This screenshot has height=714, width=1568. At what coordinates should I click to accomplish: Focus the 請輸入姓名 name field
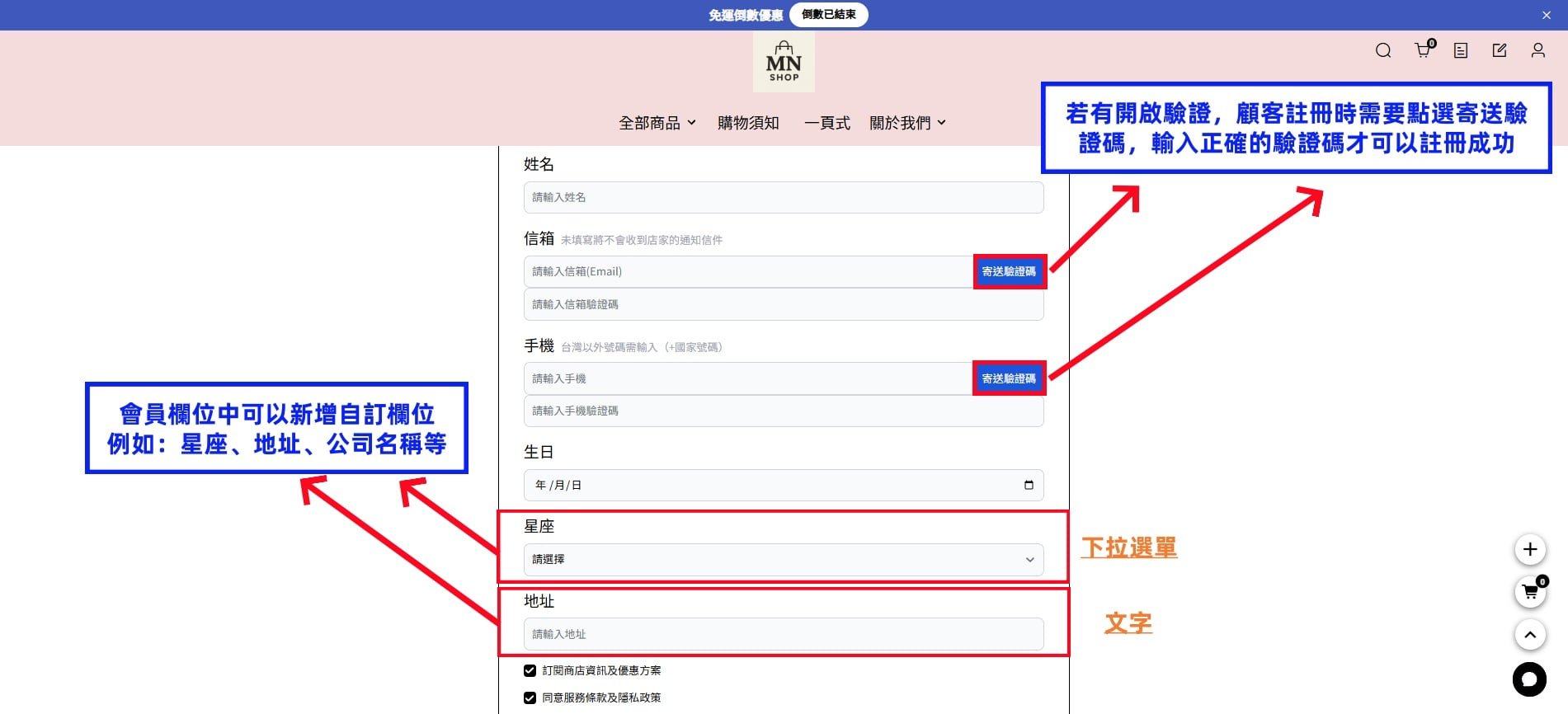click(x=784, y=197)
